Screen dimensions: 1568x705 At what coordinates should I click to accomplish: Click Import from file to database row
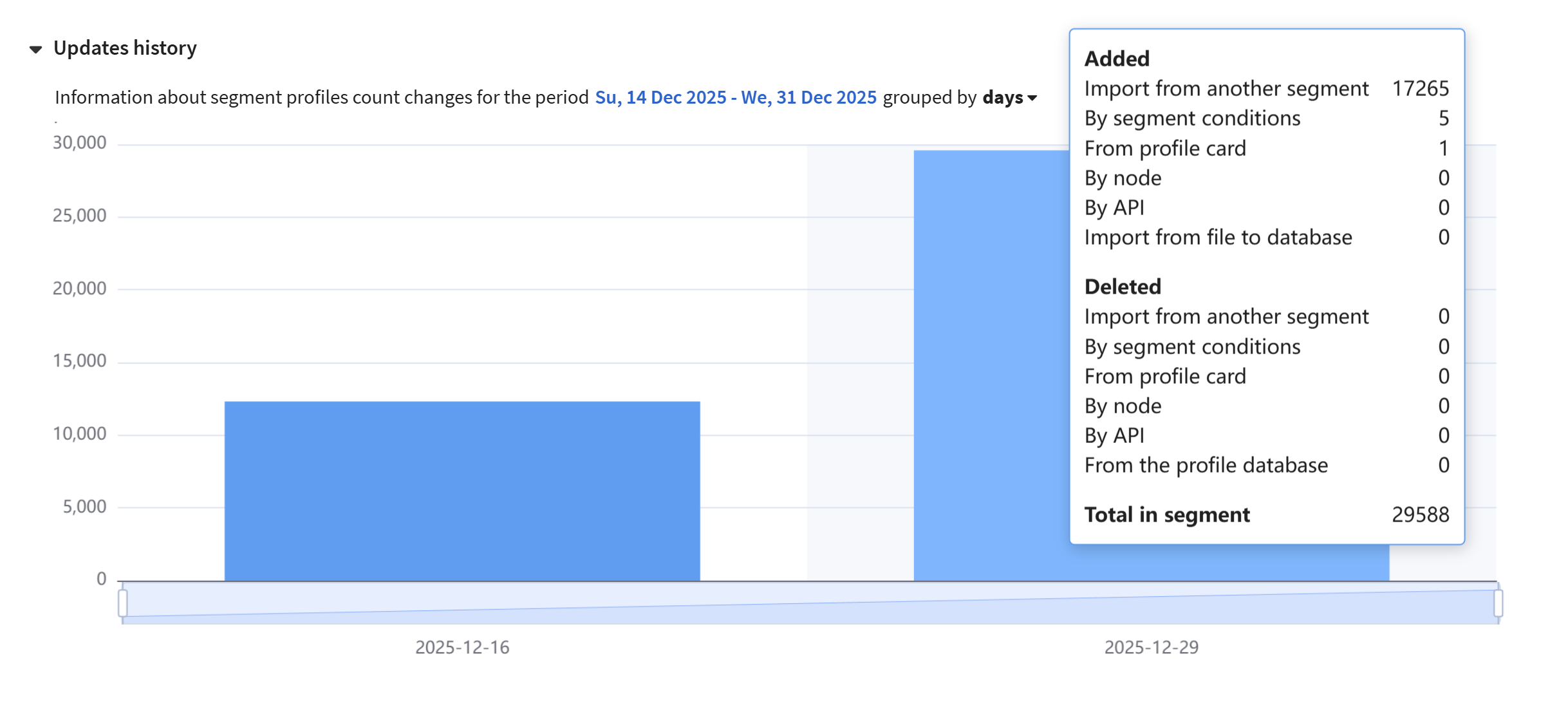(1218, 238)
